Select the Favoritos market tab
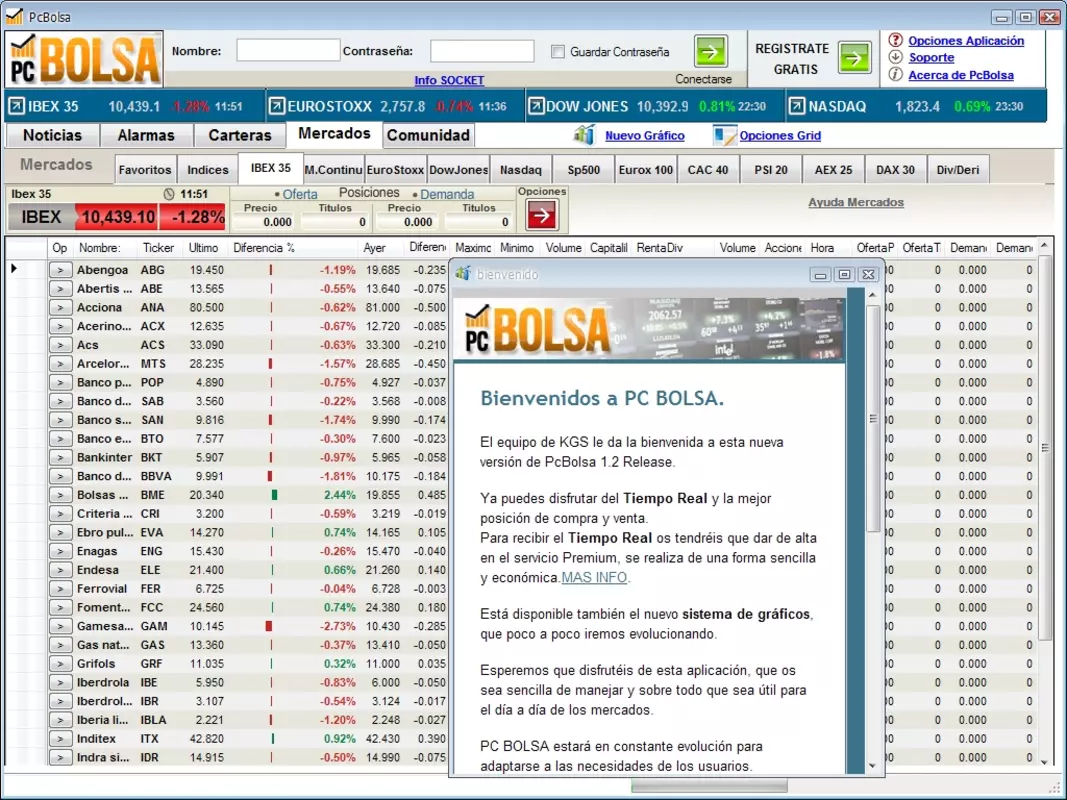This screenshot has height=800, width=1067. coord(145,170)
